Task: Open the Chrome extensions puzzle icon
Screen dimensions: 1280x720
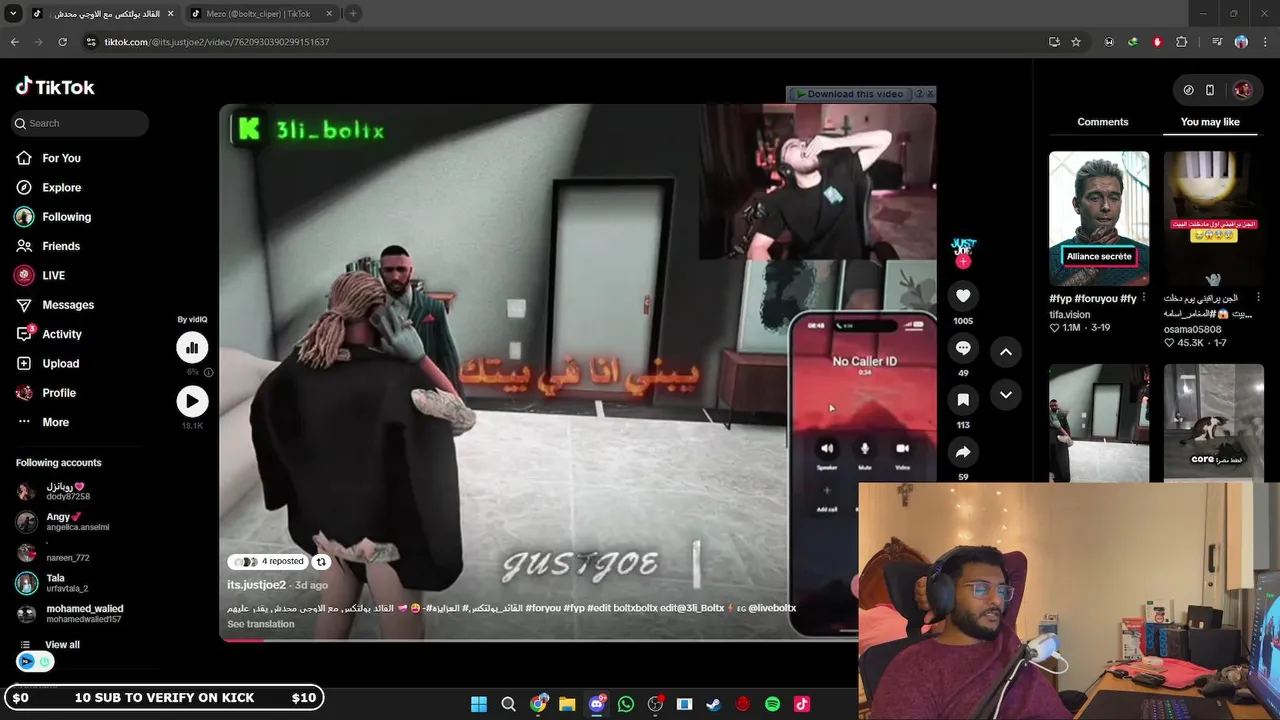Action: [1181, 42]
